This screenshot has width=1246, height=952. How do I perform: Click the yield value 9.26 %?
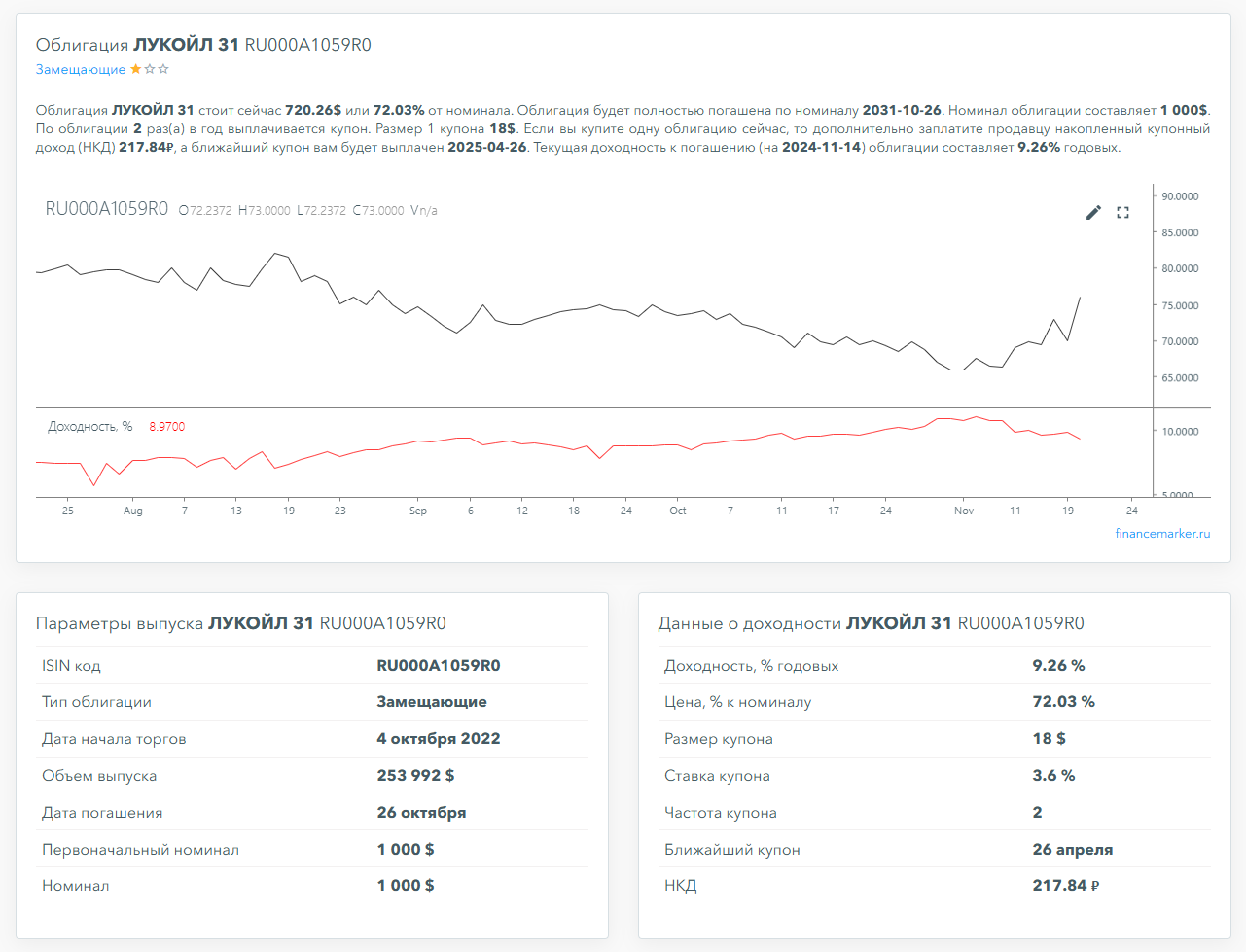(x=1058, y=666)
